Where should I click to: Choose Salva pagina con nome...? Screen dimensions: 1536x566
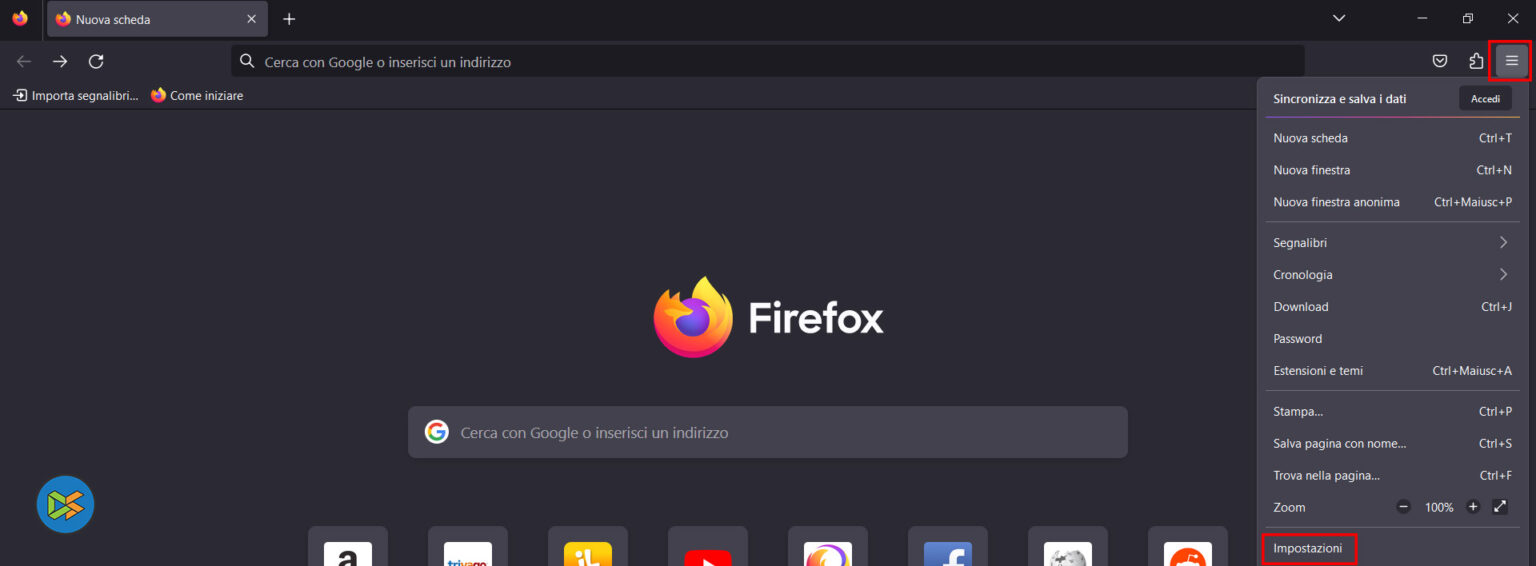coord(1392,443)
